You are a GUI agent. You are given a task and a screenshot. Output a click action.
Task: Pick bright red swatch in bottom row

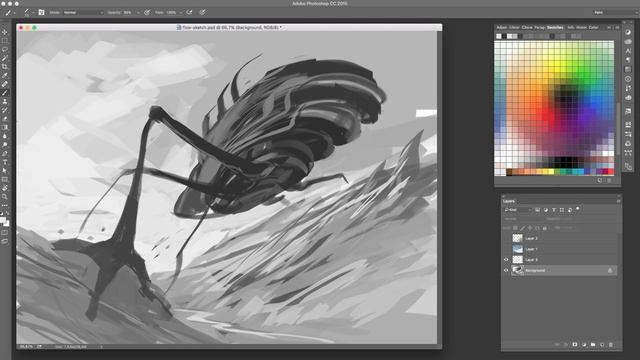(611, 172)
